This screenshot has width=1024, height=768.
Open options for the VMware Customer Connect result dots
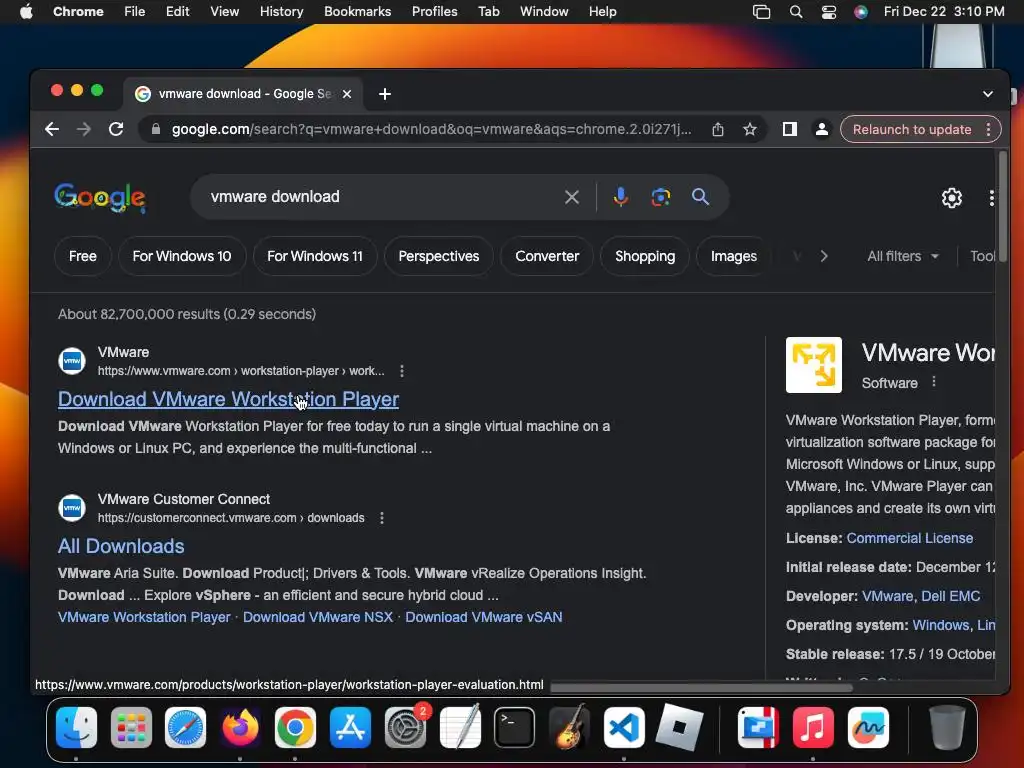[x=382, y=518]
